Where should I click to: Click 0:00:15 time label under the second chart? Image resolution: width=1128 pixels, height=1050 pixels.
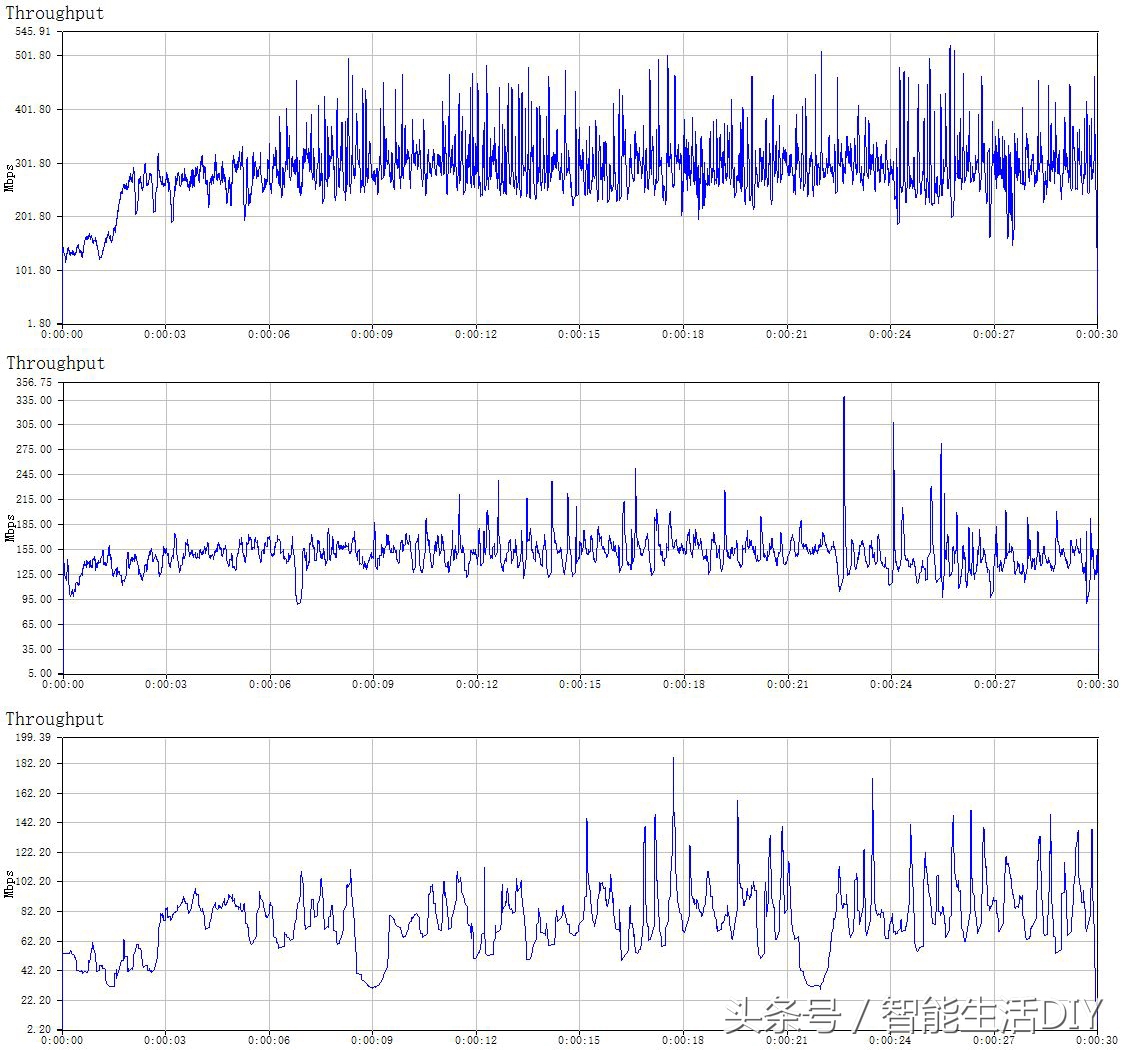(580, 685)
